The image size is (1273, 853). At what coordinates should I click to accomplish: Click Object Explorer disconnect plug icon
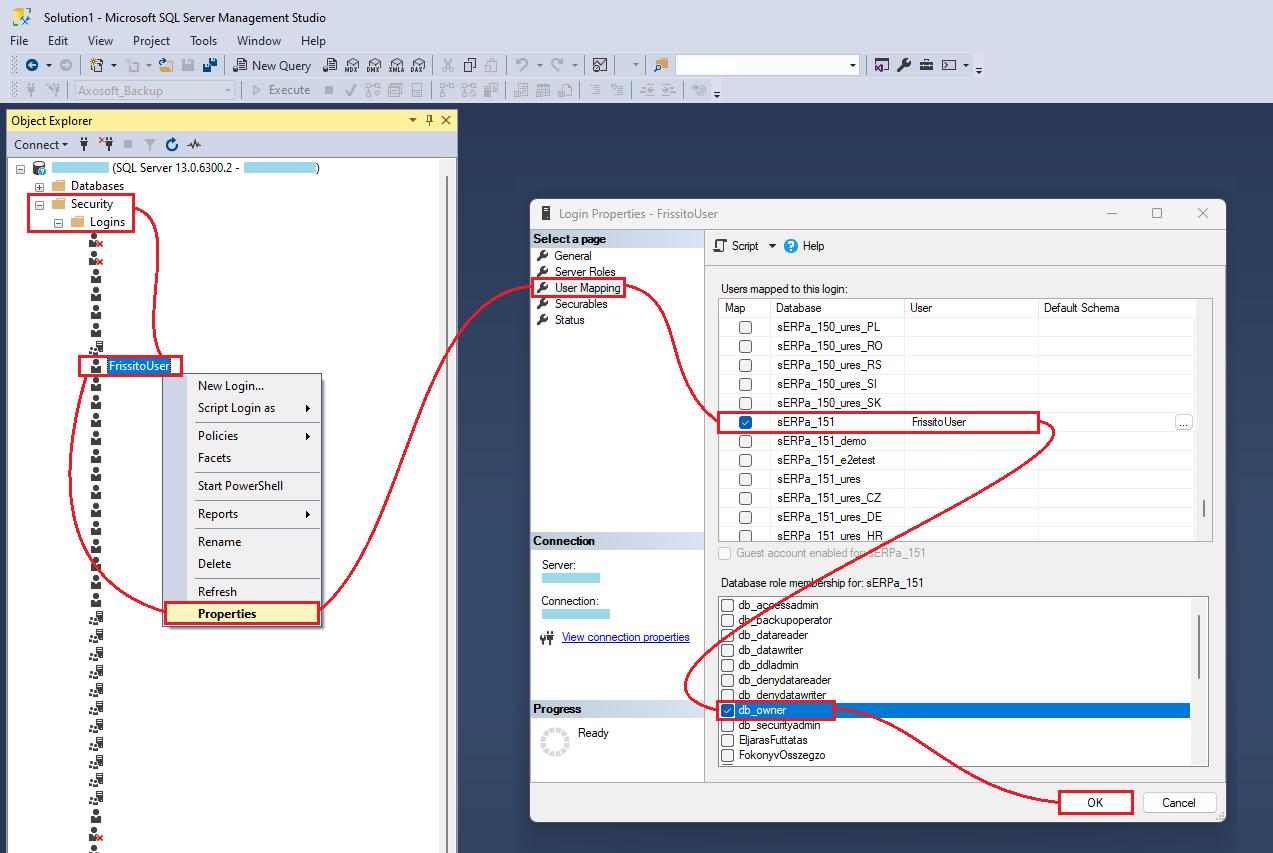tap(106, 144)
